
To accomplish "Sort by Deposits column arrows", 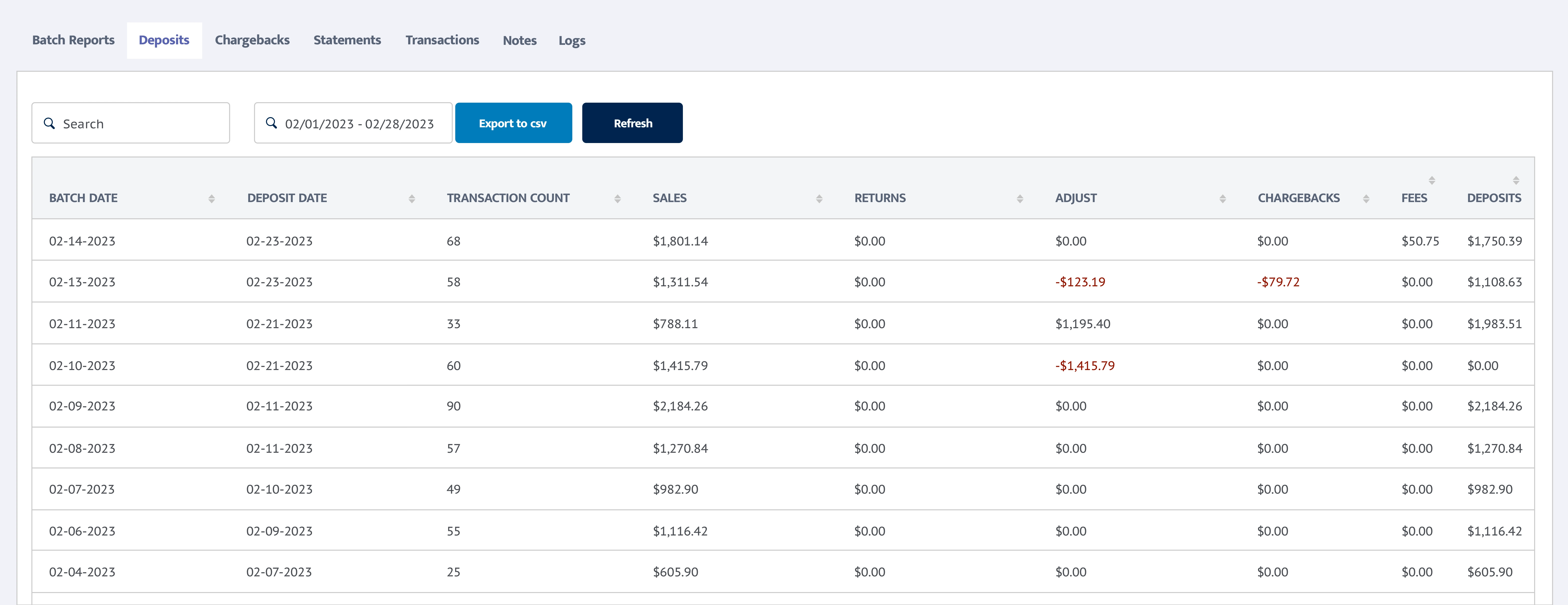I will point(1516,180).
